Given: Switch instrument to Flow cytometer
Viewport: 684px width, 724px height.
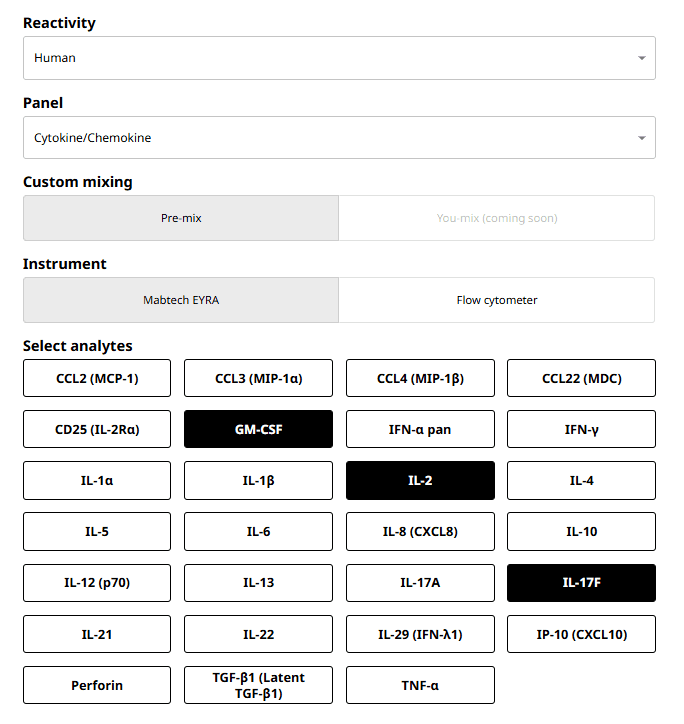Looking at the screenshot, I should [x=497, y=300].
